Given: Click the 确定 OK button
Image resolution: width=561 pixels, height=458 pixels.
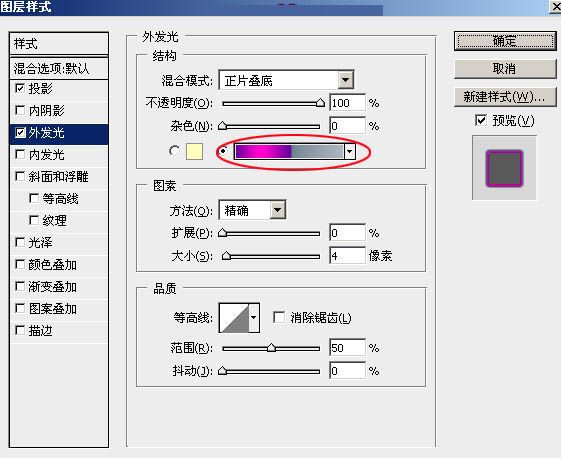Looking at the screenshot, I should click(x=505, y=41).
